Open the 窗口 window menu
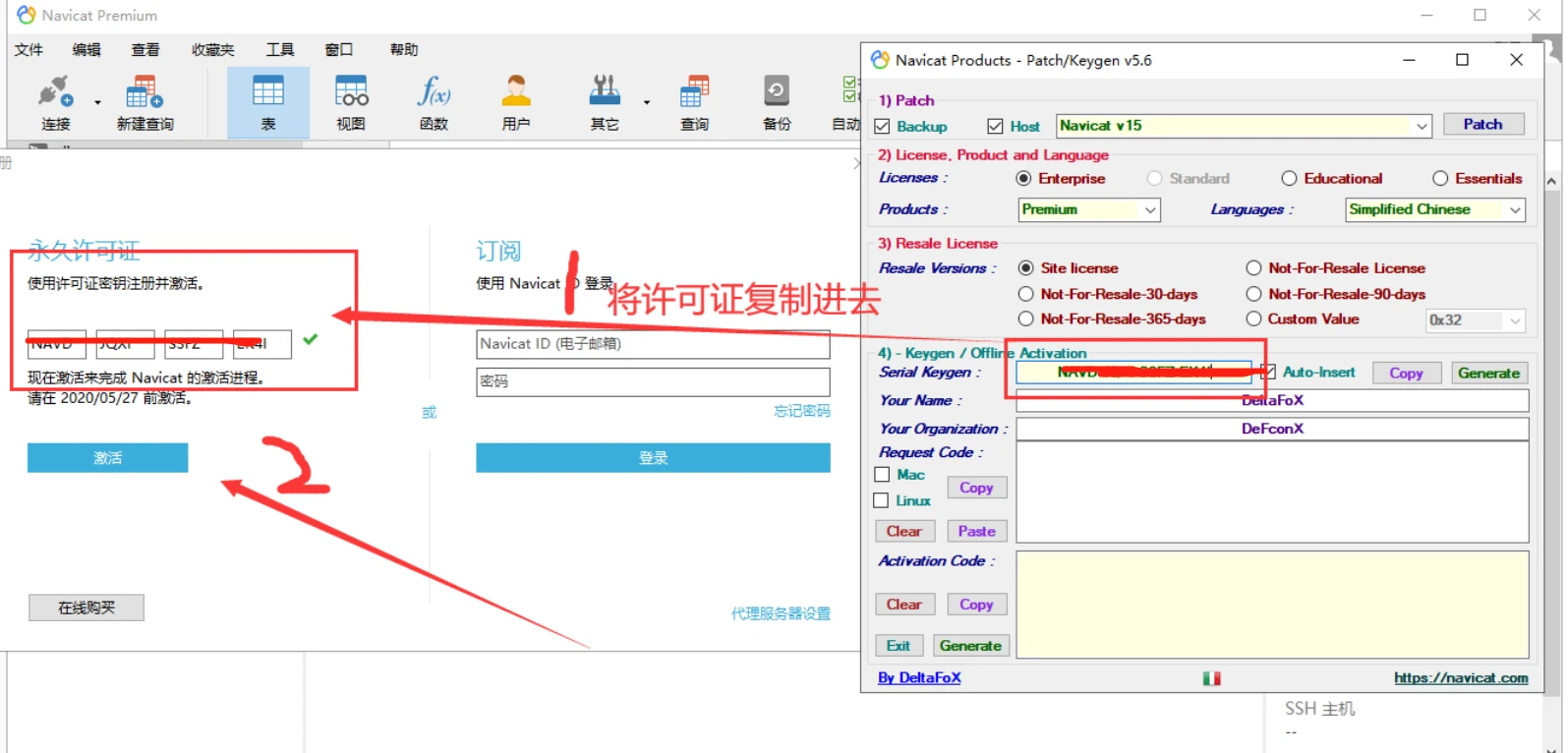Viewport: 1568px width, 753px height. (339, 49)
